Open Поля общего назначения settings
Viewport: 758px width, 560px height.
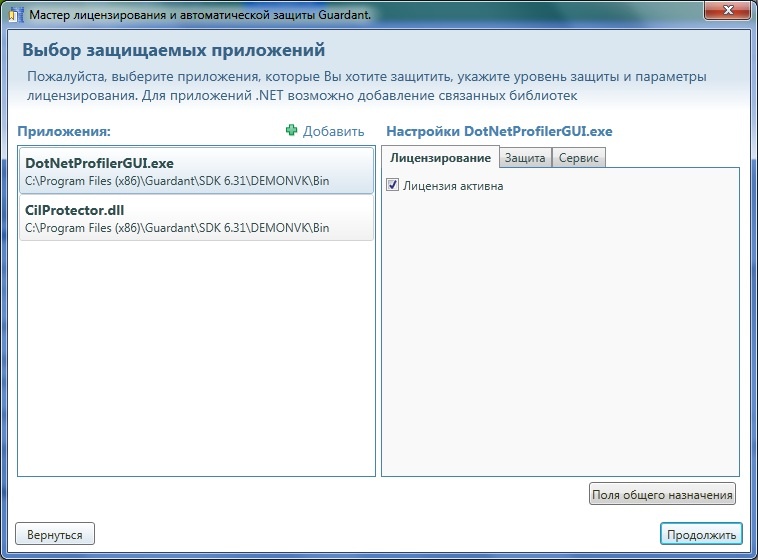662,494
